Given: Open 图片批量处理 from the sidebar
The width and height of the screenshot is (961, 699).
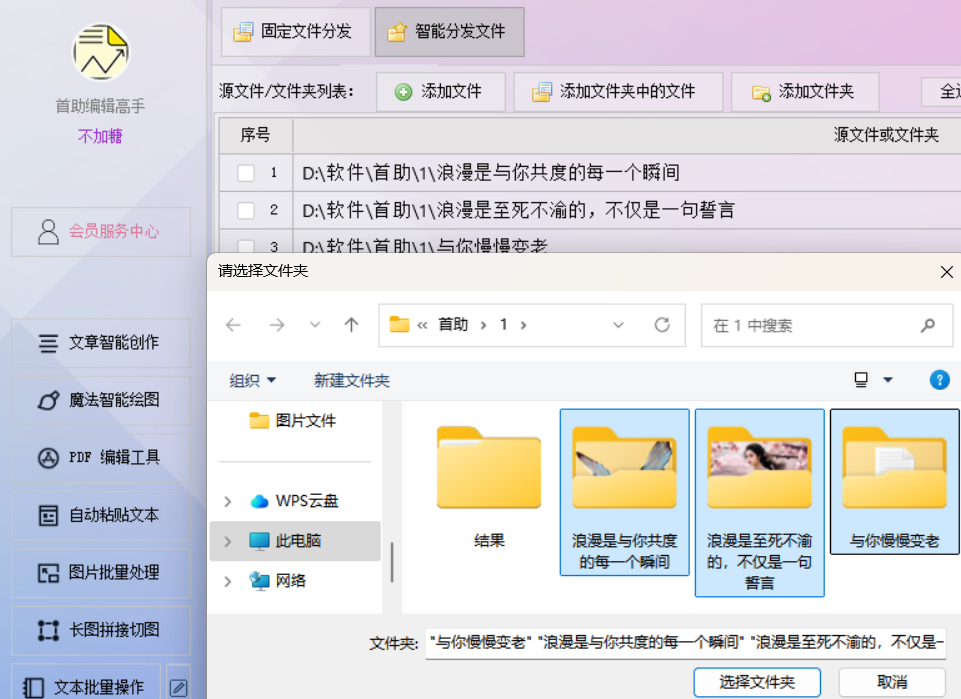Looking at the screenshot, I should tap(100, 573).
